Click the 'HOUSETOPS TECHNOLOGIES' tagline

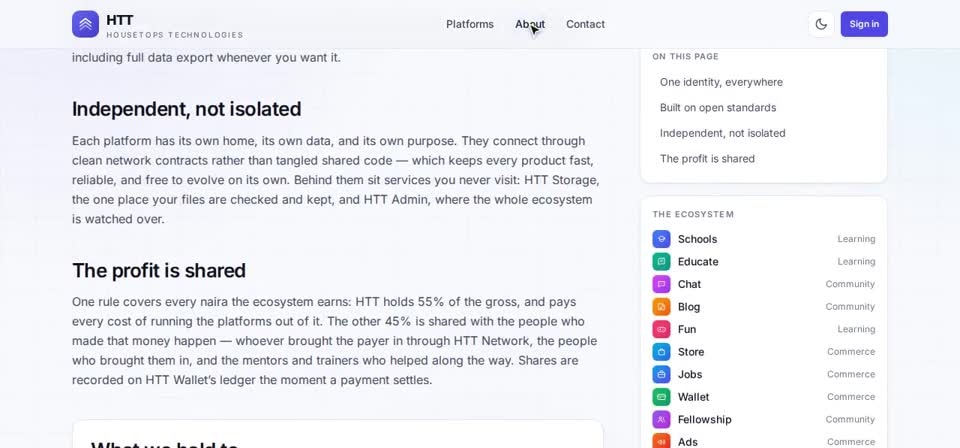[174, 35]
